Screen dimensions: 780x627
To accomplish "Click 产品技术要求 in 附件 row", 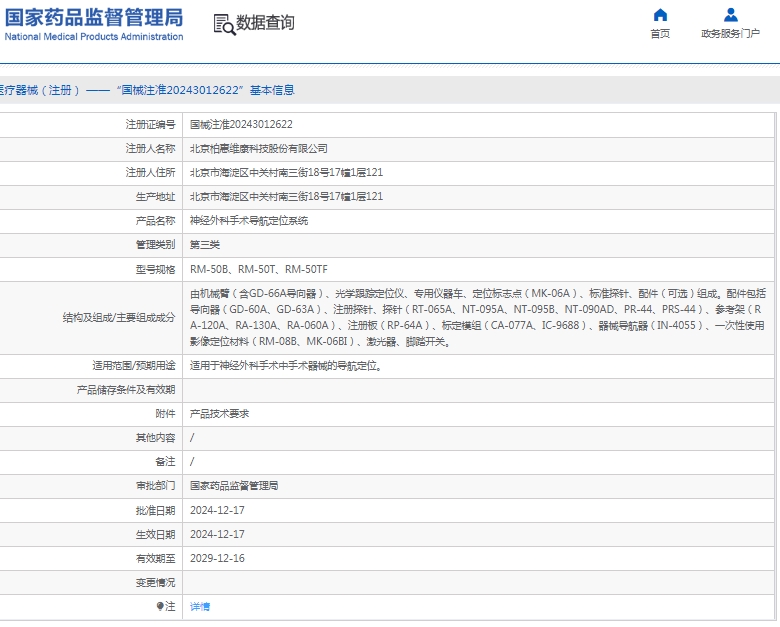I will [x=219, y=414].
